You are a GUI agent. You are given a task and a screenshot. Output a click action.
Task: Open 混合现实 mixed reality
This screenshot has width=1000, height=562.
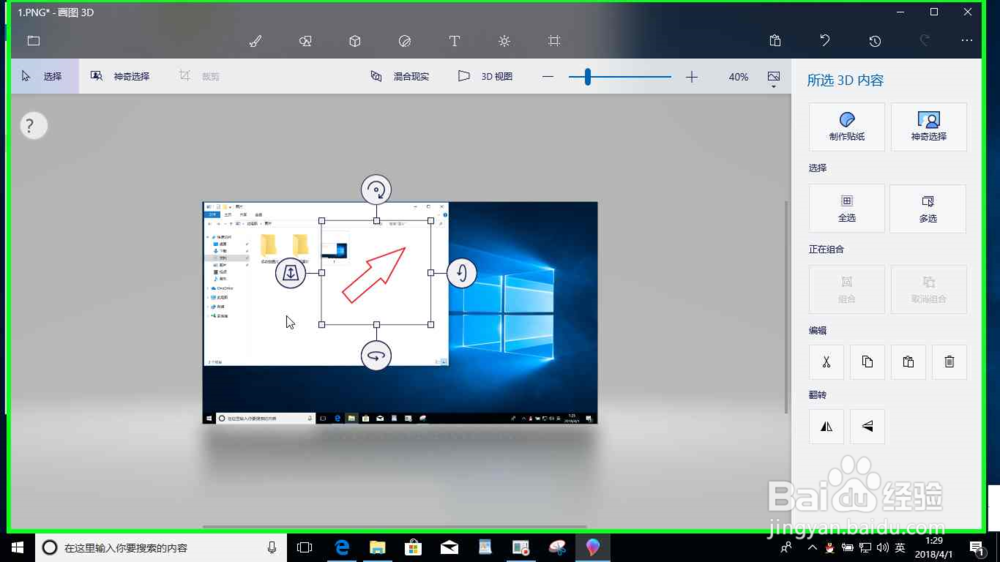(x=400, y=76)
